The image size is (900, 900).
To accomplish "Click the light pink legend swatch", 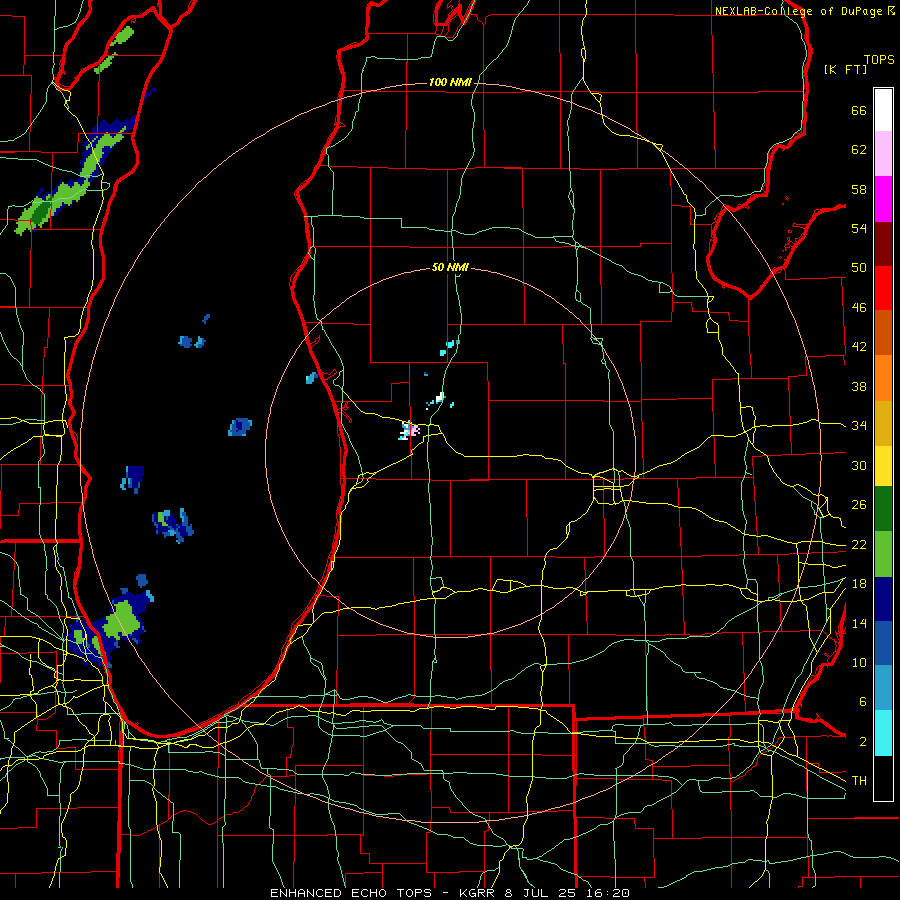I will (883, 154).
